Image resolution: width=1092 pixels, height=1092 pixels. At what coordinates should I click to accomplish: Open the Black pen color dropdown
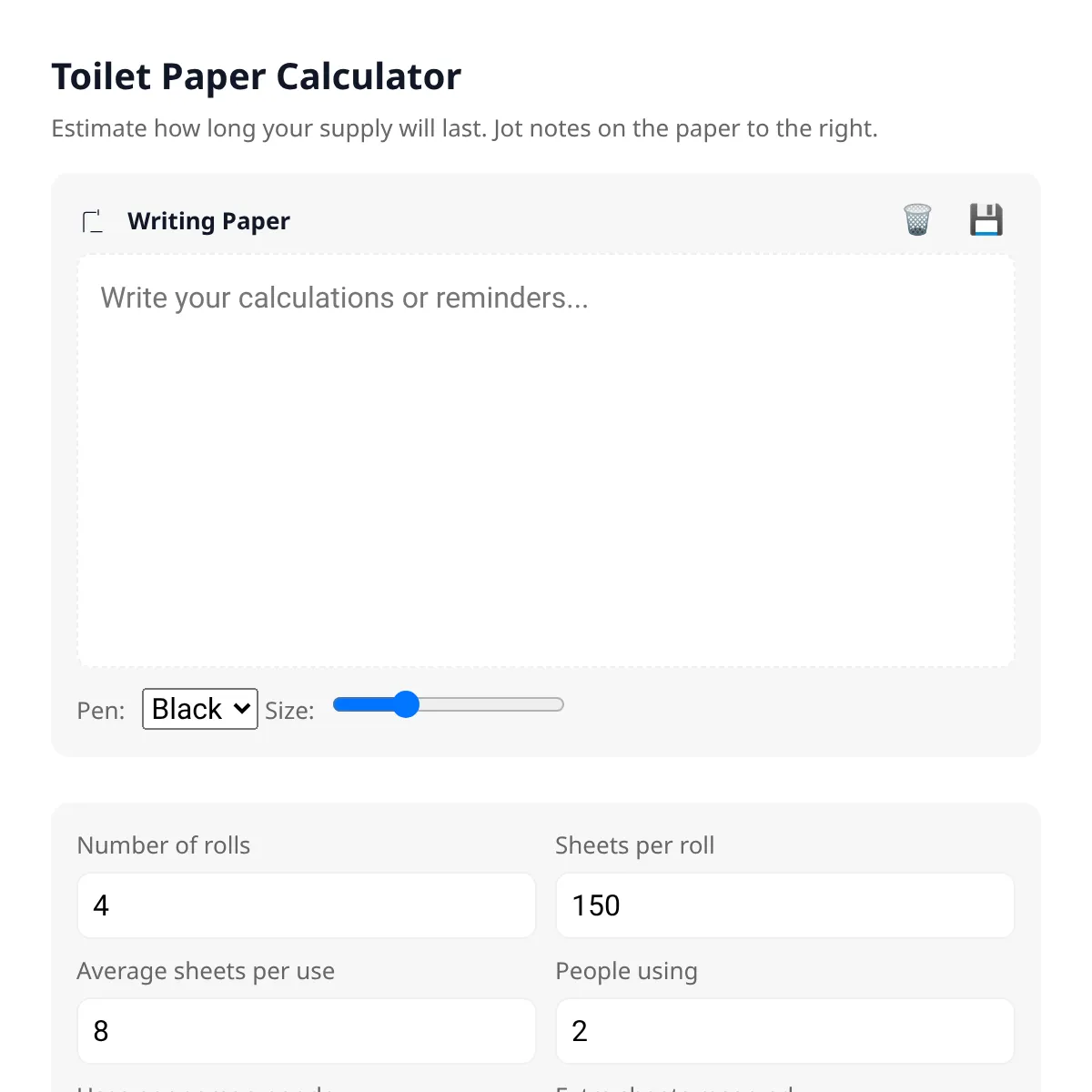click(x=200, y=709)
